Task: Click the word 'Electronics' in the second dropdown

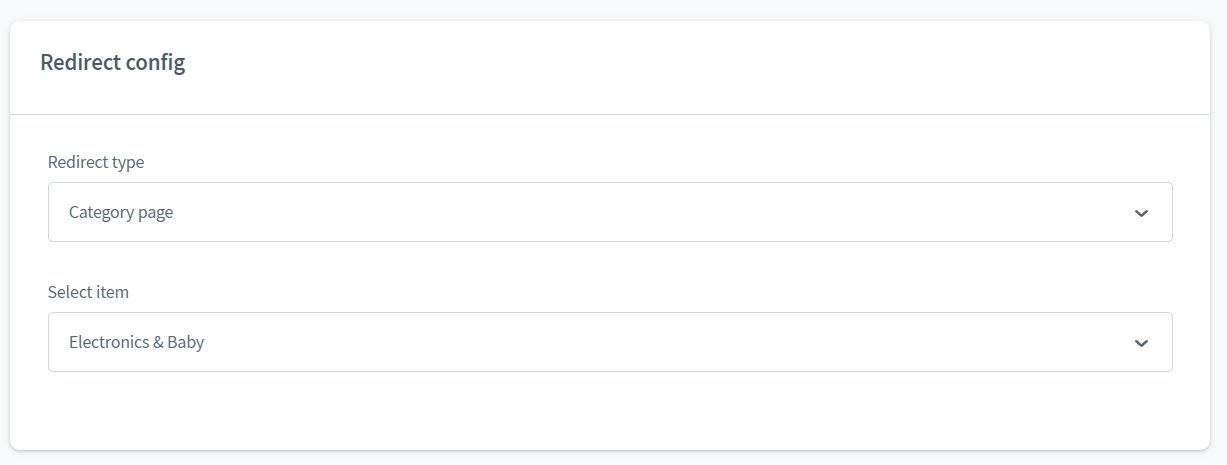Action: tap(109, 342)
